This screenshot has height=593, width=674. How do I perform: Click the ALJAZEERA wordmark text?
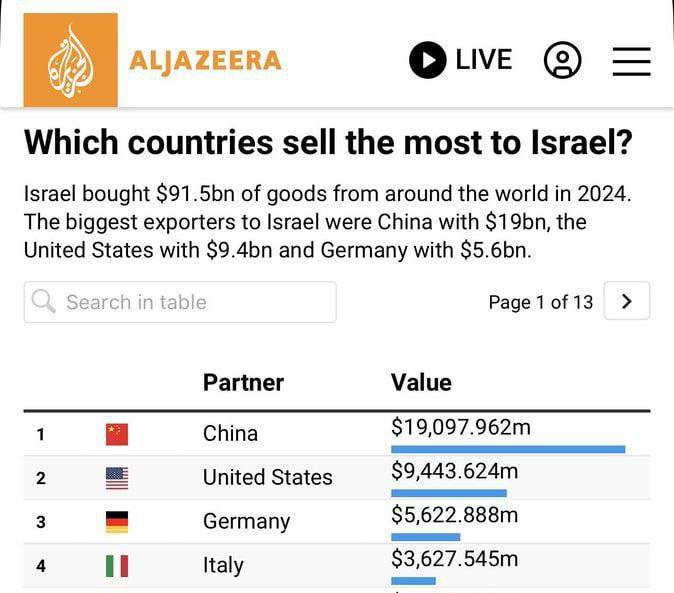(x=205, y=61)
